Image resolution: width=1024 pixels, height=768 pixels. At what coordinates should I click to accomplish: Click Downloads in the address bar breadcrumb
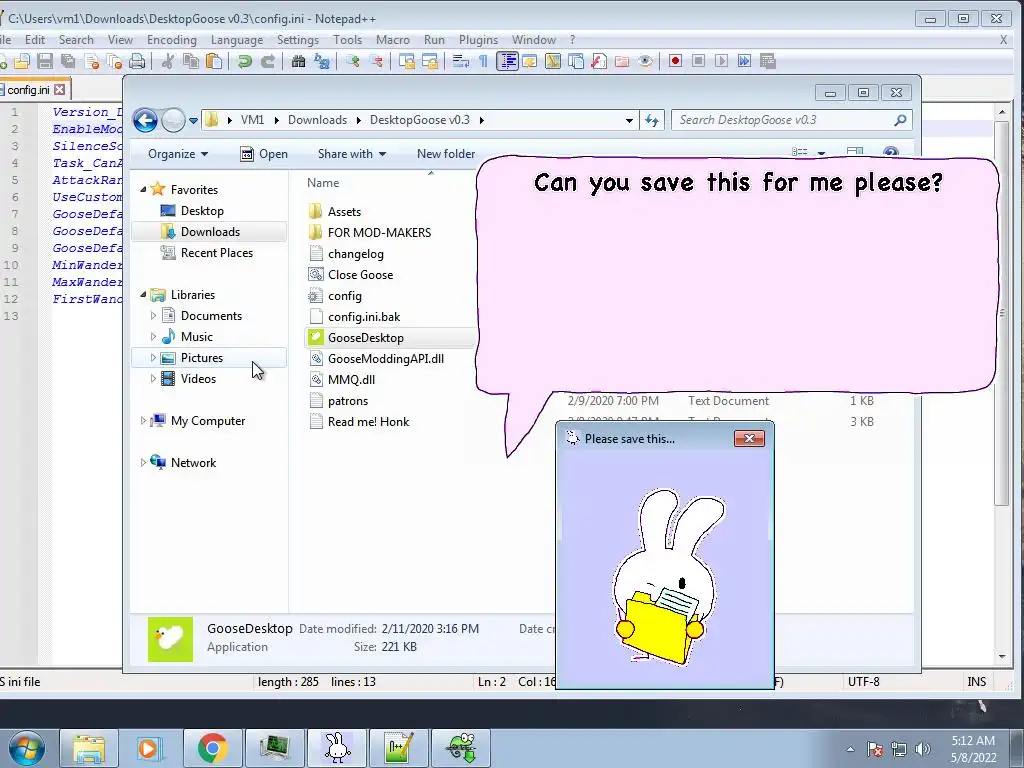[317, 120]
